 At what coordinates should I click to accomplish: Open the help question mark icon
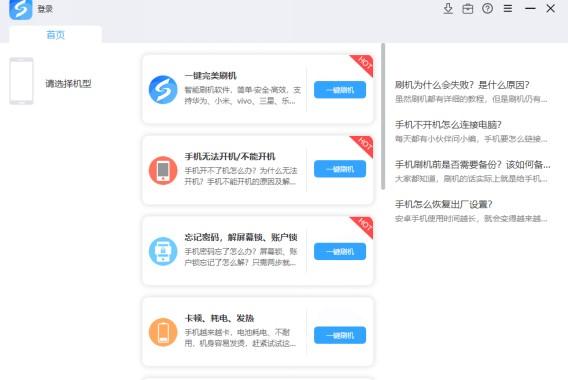488,8
